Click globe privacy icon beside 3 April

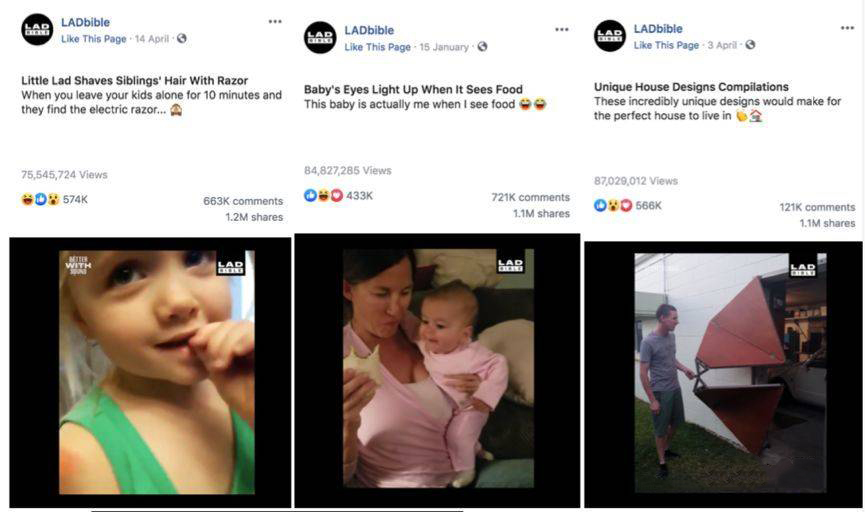[x=750, y=45]
